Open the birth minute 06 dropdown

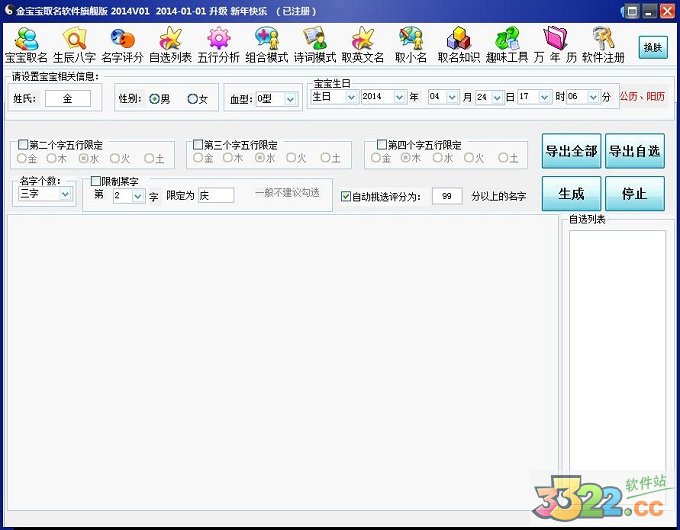[x=593, y=97]
